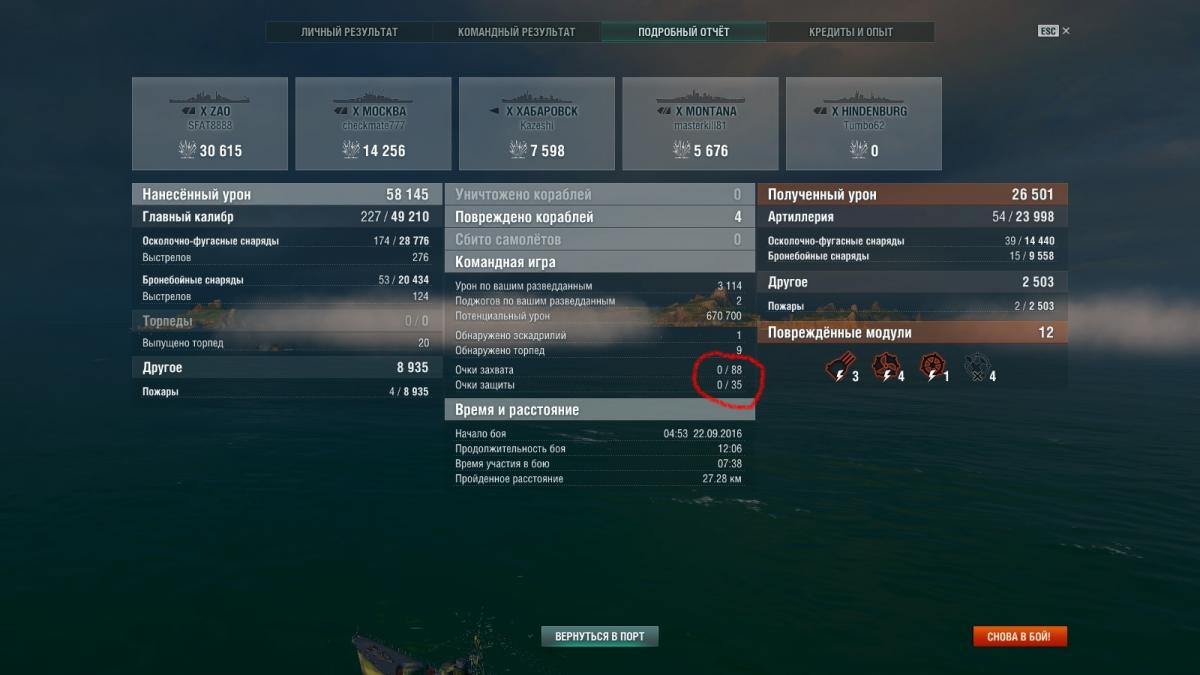
Task: Expand the Торпеды section header
Action: [x=286, y=321]
